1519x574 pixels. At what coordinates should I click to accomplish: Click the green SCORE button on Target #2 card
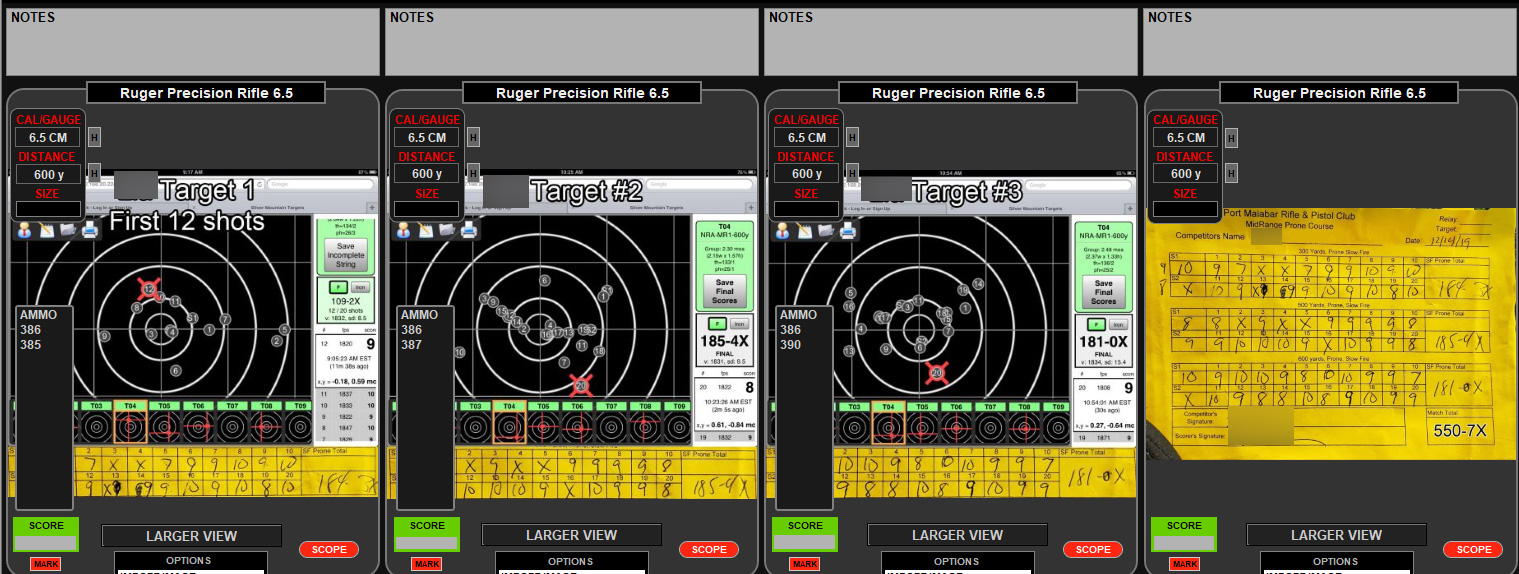pyautogui.click(x=427, y=534)
